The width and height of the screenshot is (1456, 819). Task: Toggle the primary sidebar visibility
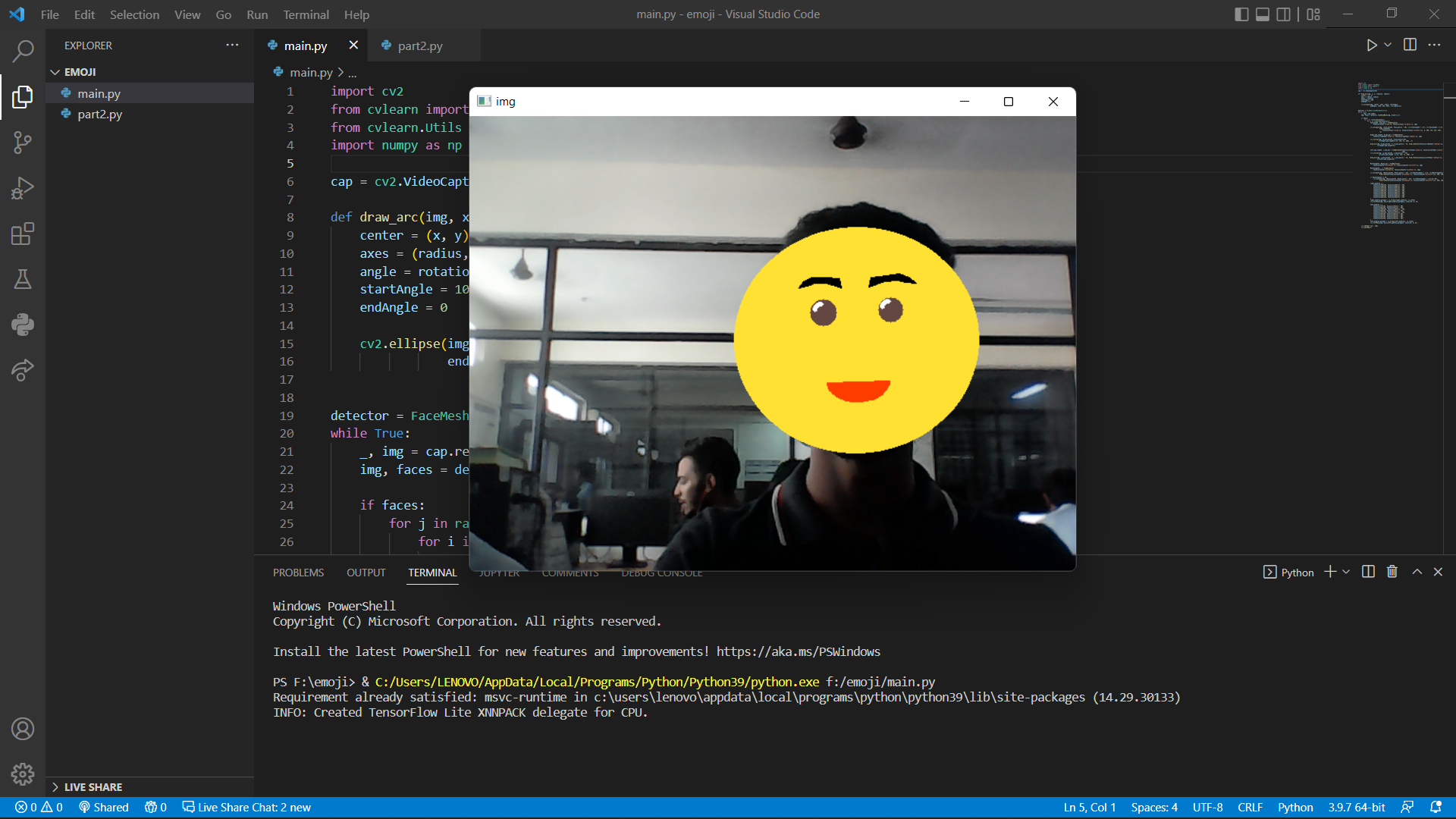tap(1241, 14)
